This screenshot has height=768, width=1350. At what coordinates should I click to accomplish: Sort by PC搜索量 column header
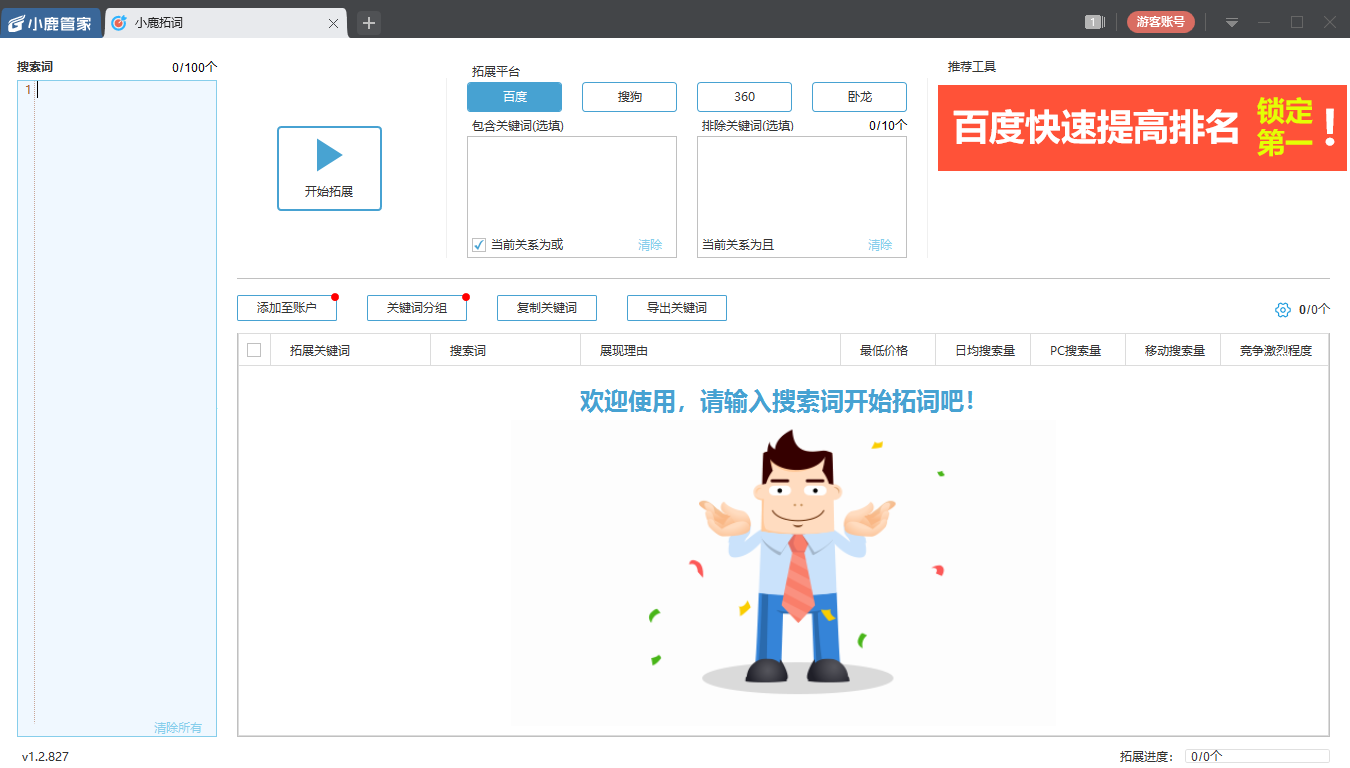pos(1078,350)
